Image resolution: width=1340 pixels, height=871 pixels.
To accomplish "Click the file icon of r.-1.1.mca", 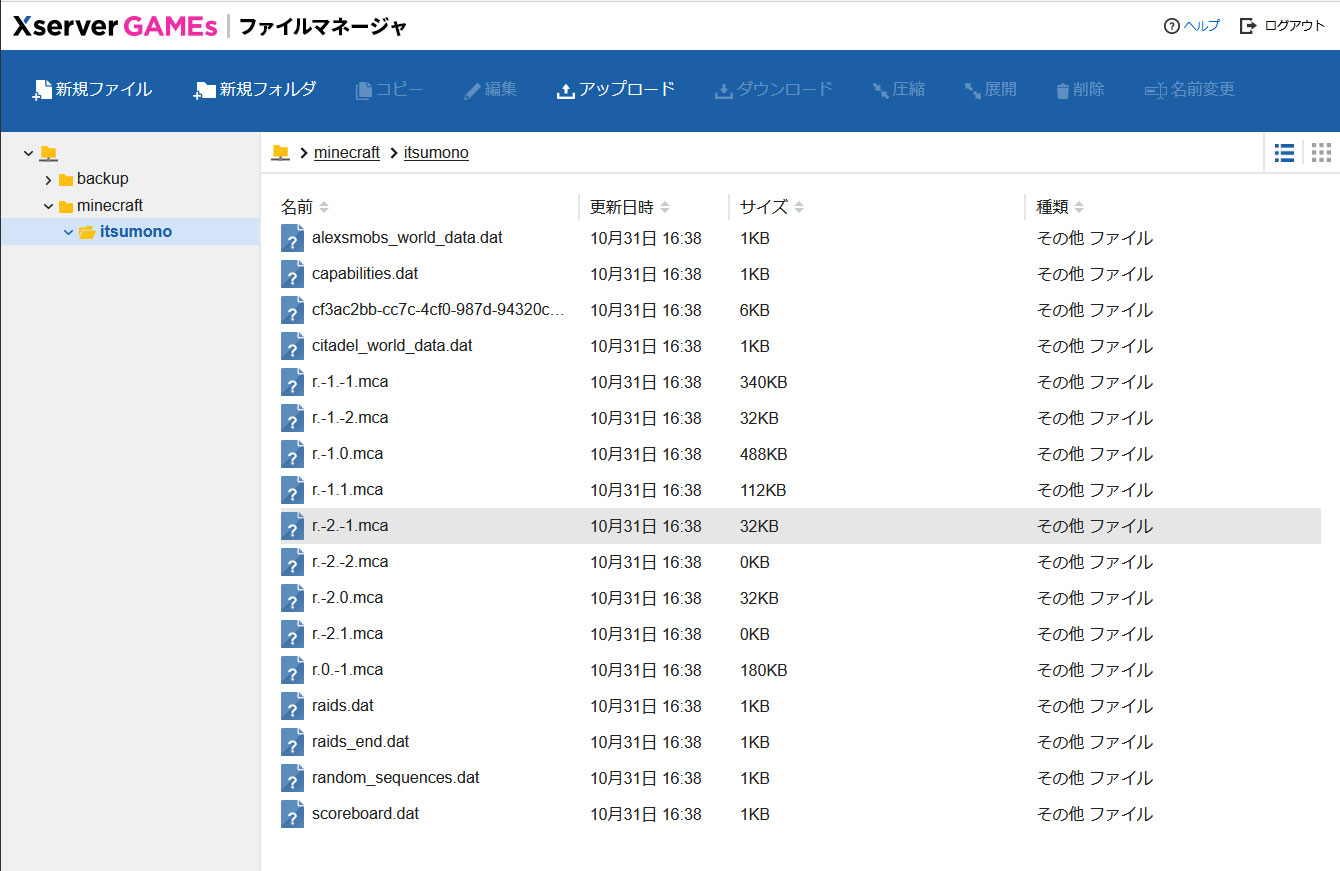I will point(292,490).
